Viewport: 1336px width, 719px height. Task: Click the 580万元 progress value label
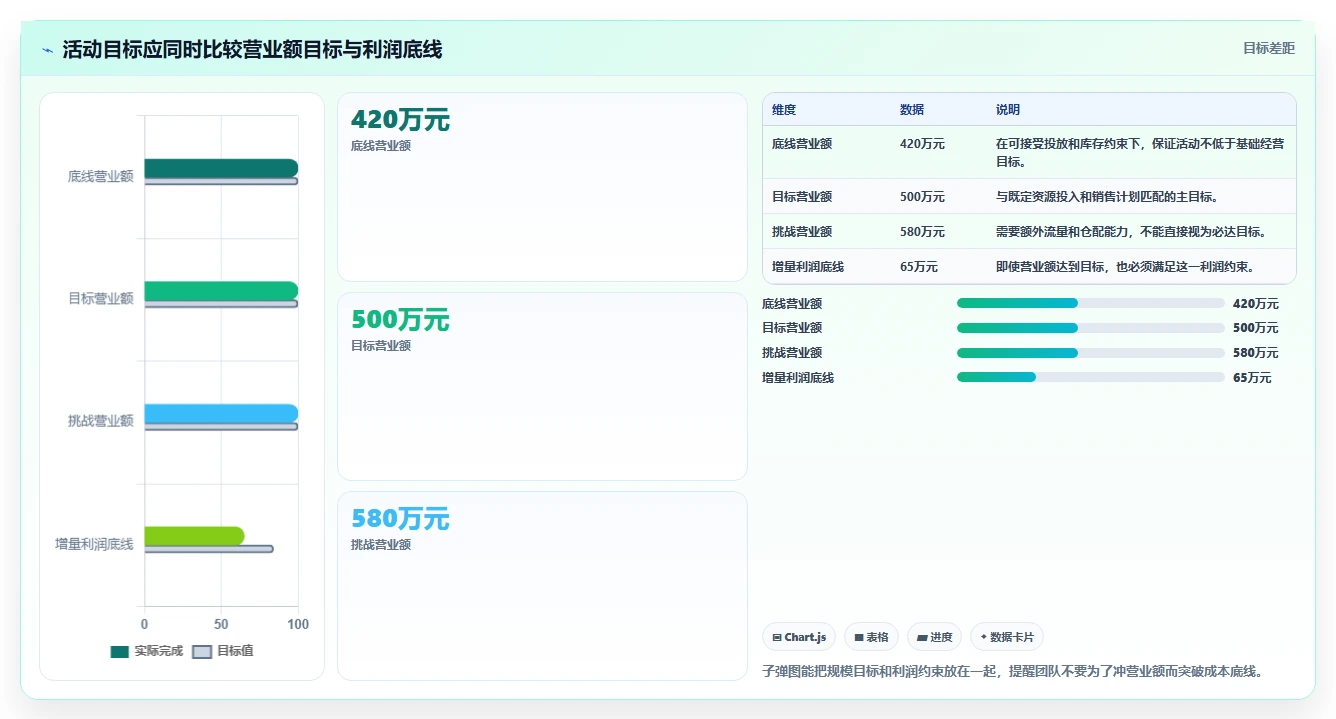point(1256,353)
